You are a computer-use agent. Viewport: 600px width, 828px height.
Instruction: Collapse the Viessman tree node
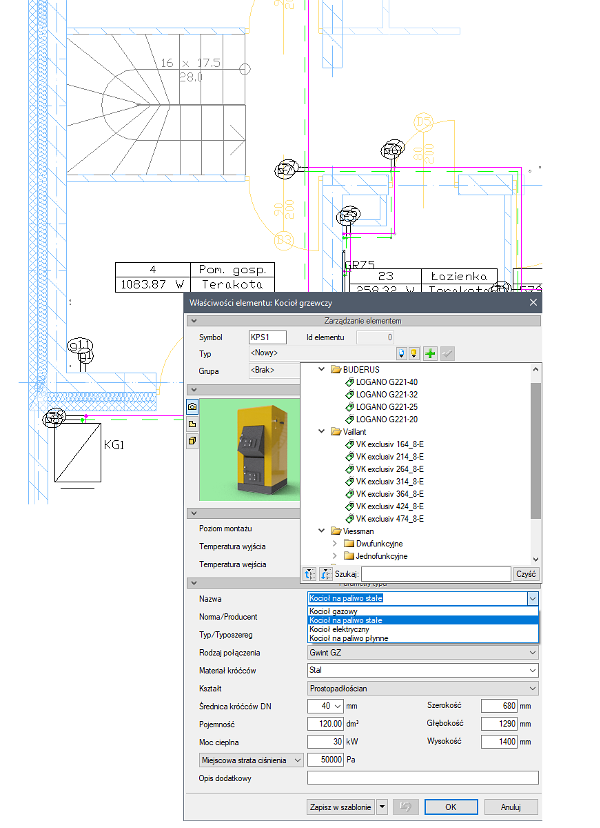point(321,531)
